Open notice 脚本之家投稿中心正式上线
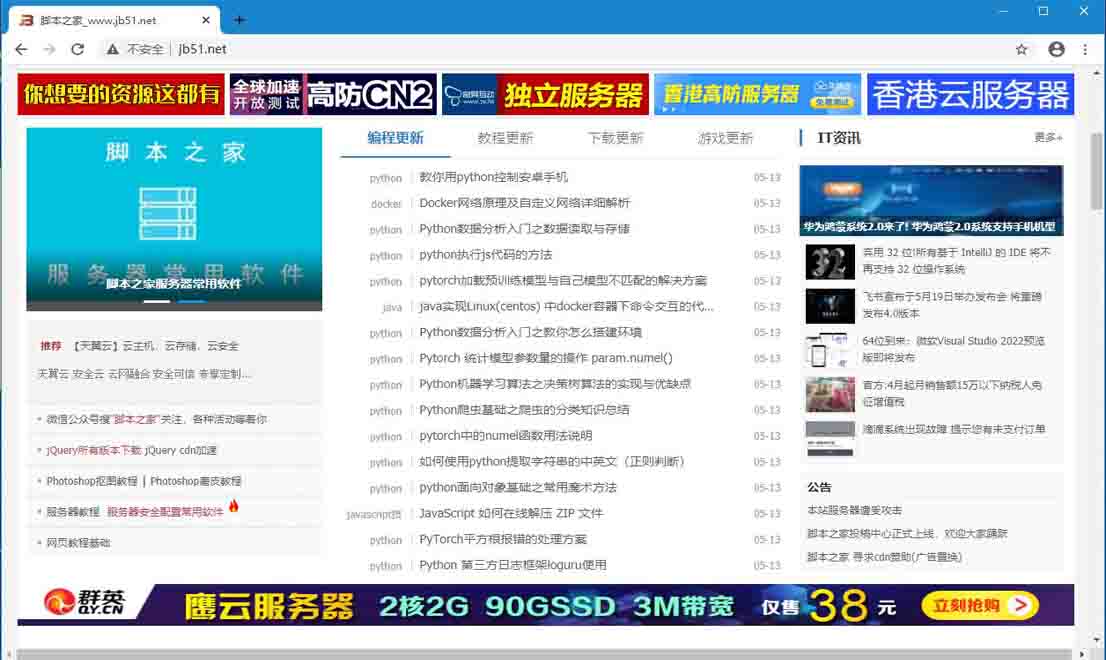 pyautogui.click(x=907, y=533)
